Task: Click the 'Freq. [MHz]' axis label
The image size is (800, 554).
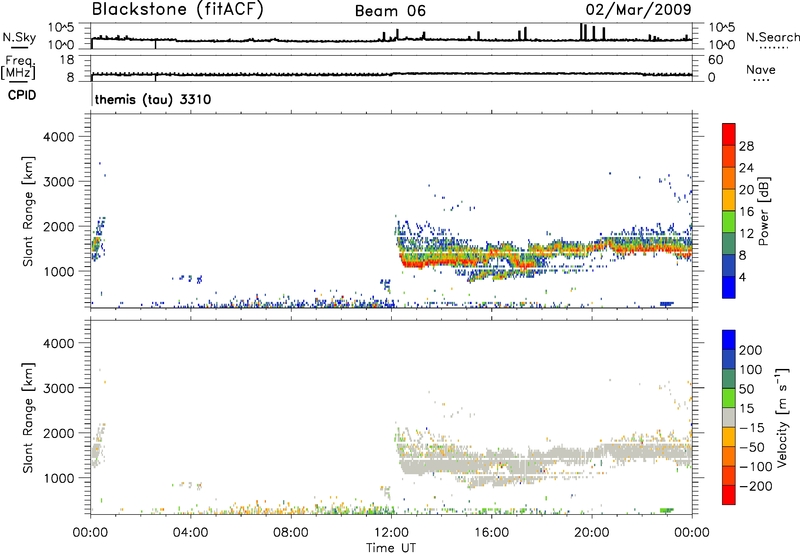Action: point(18,67)
